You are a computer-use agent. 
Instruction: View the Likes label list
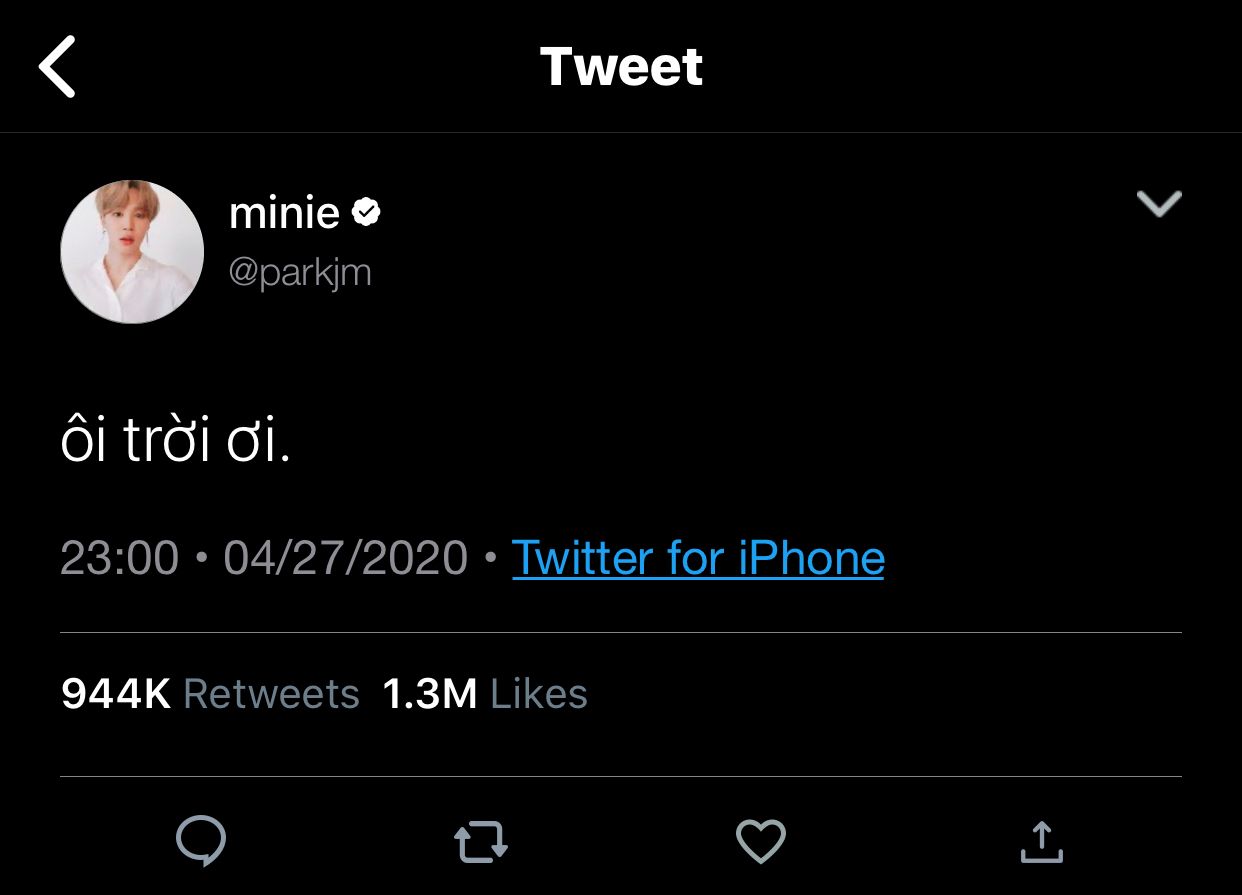coord(539,694)
